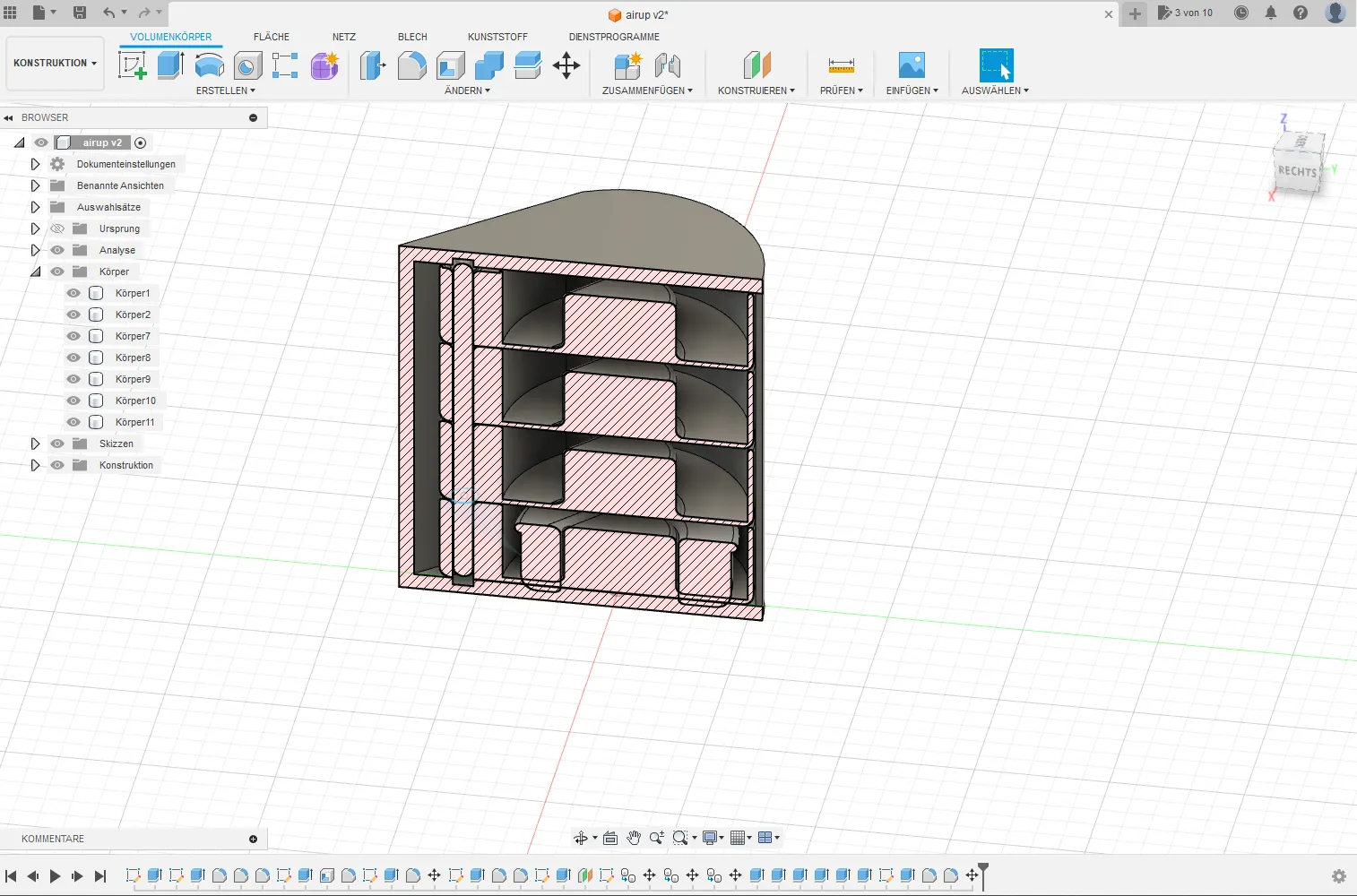Screen dimensions: 1357x896
Task: Show the Ursprung folder via eye icon
Action: (x=57, y=228)
